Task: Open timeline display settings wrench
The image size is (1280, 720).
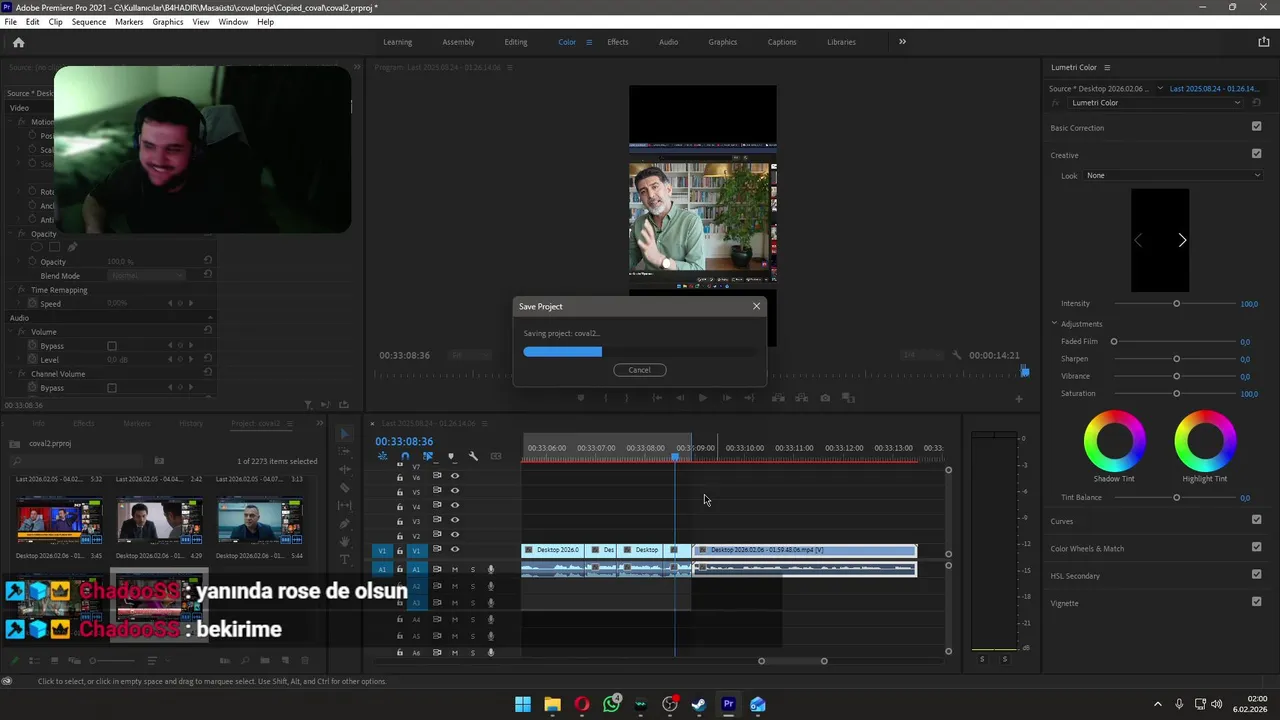Action: (x=473, y=456)
